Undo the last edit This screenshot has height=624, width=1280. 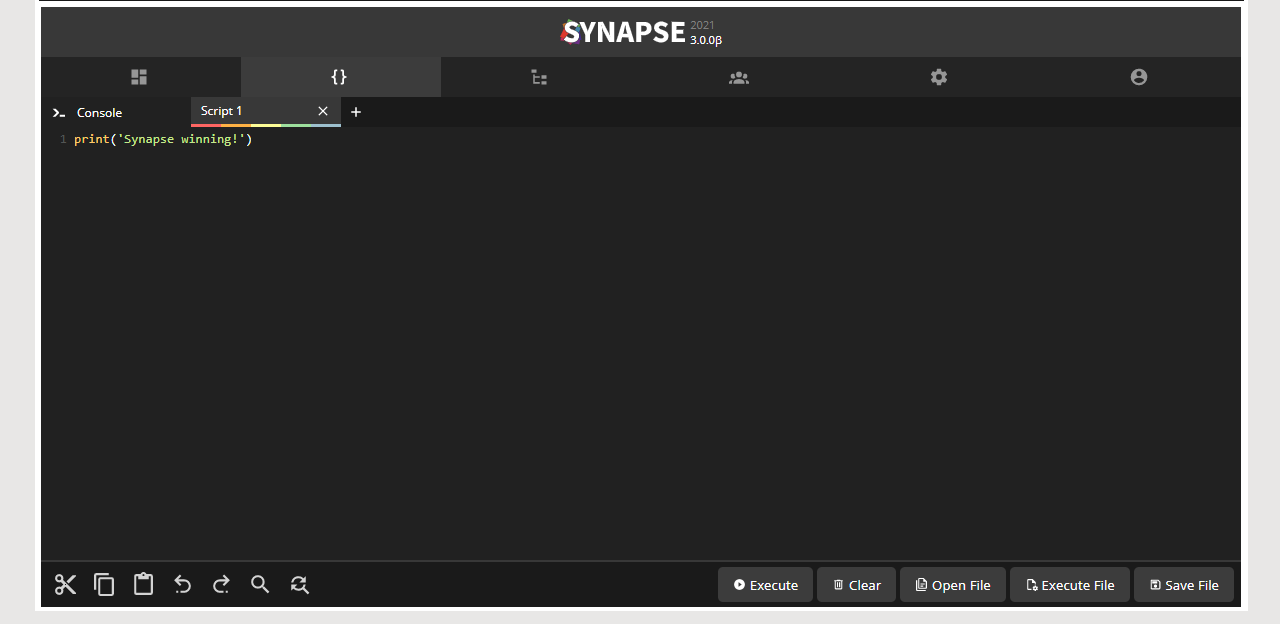182,585
